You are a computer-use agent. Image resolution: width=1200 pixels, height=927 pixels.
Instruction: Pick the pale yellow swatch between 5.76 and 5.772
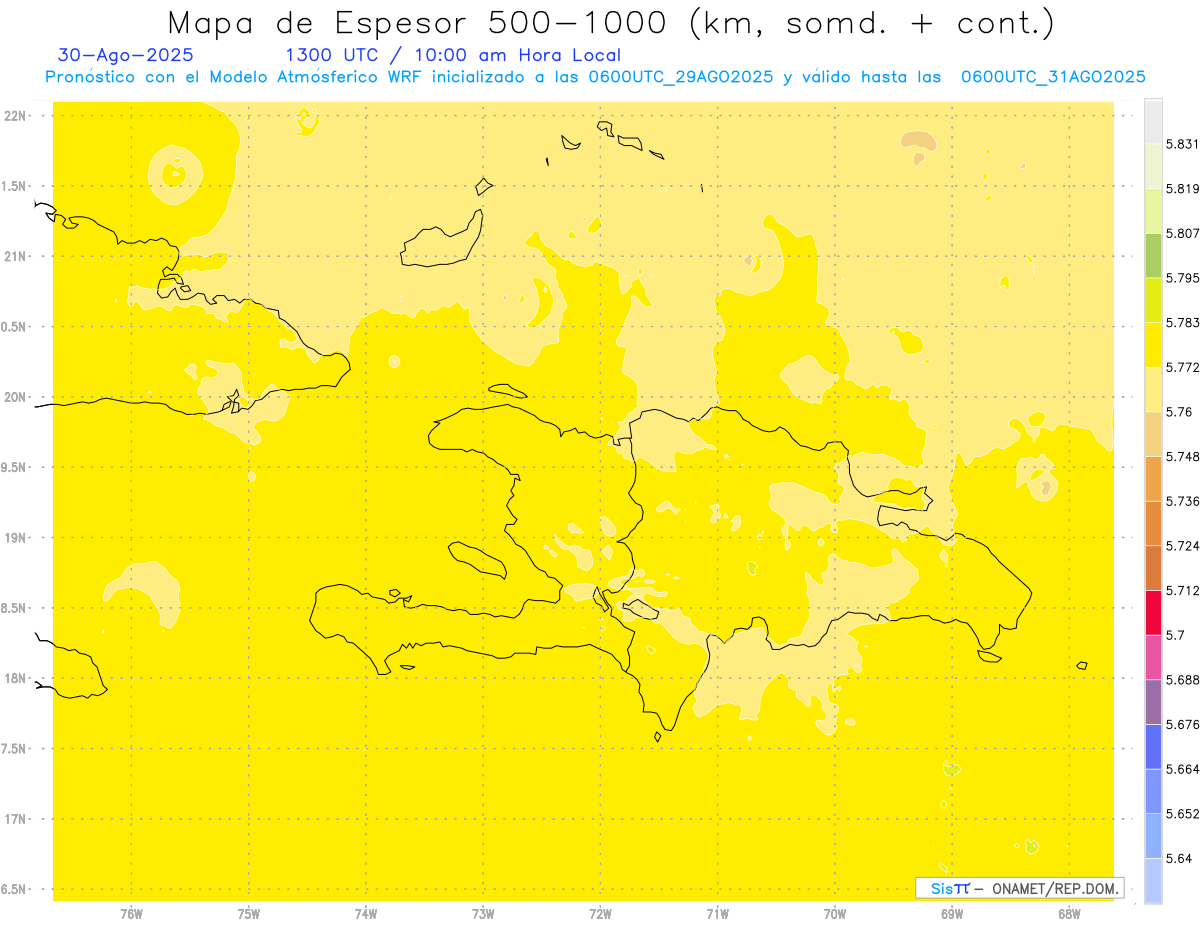[1153, 389]
